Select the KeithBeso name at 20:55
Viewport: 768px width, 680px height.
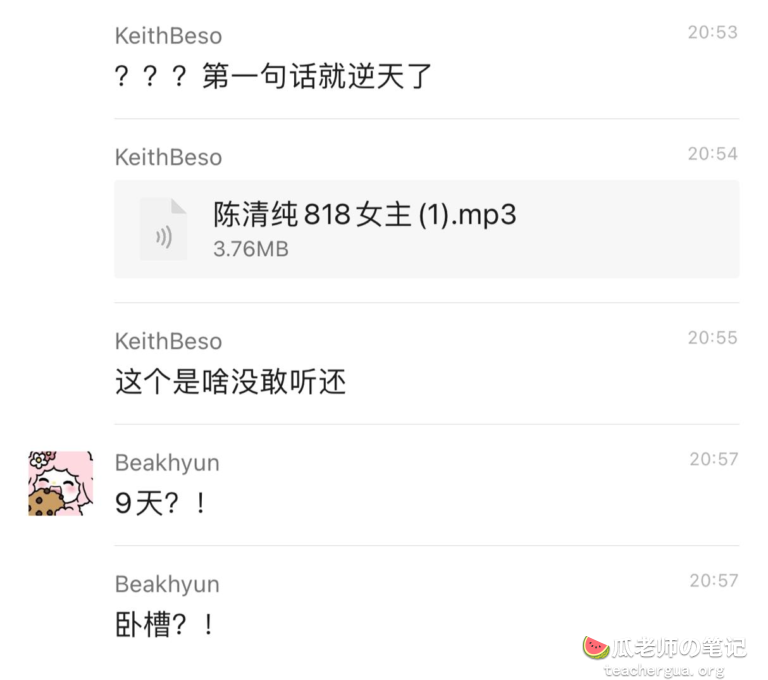(168, 341)
